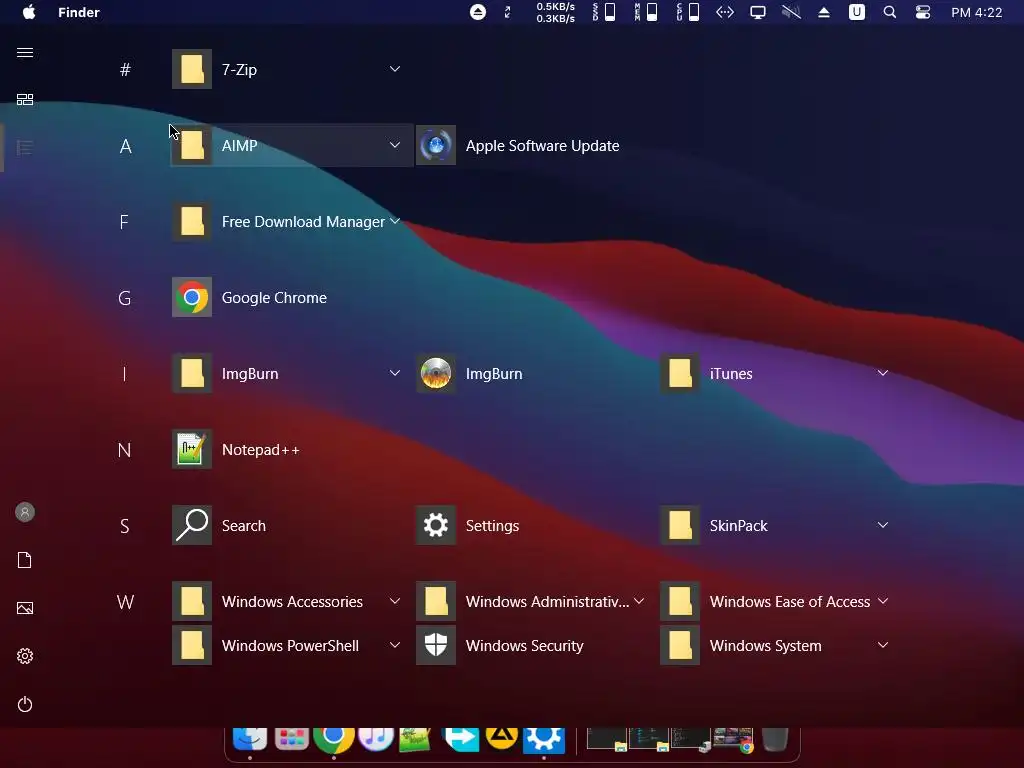
Task: Click the SSD usage indicator
Action: [x=604, y=12]
